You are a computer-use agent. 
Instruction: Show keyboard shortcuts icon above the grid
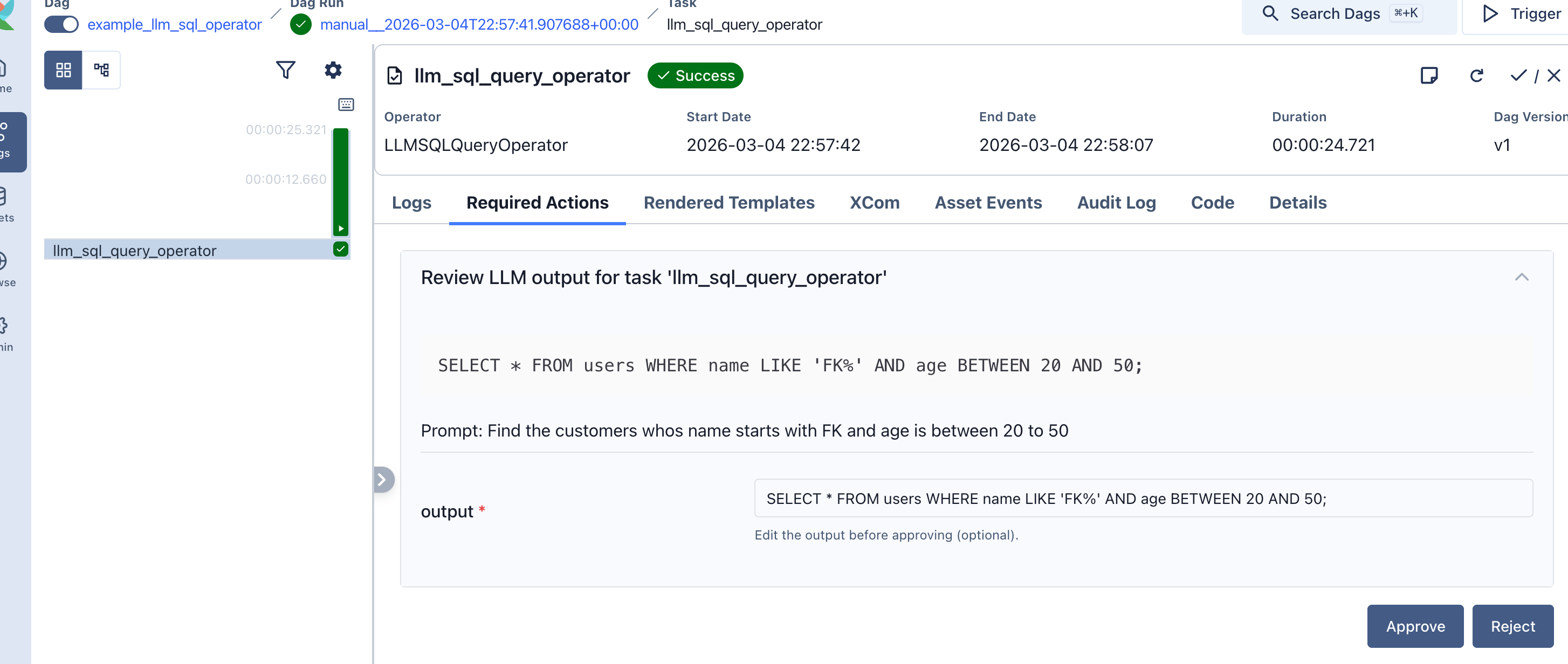click(346, 104)
